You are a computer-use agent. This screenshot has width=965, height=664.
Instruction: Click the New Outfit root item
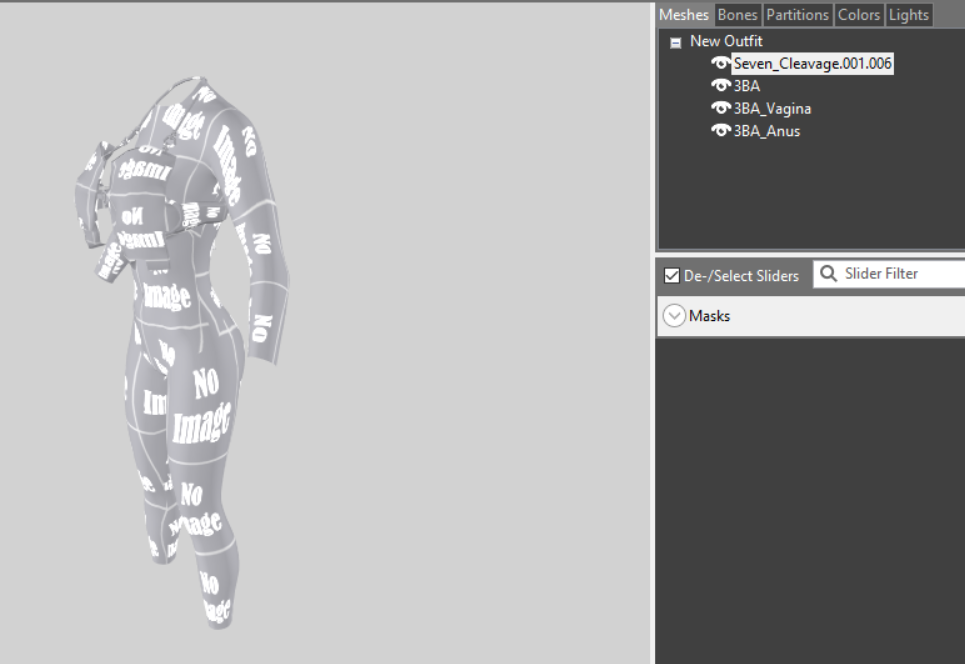click(x=728, y=41)
